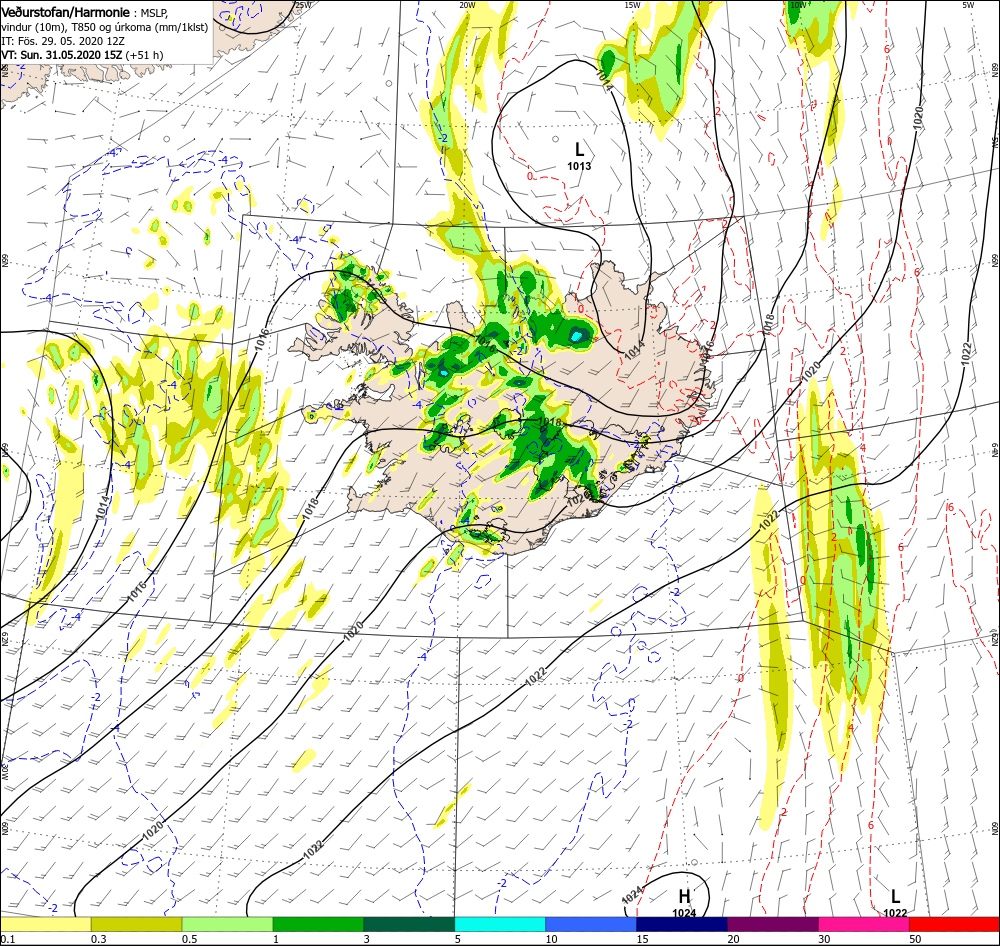Click the 'Veðurstofan/Harmonie' title text
The height and width of the screenshot is (946, 1000).
66,12
